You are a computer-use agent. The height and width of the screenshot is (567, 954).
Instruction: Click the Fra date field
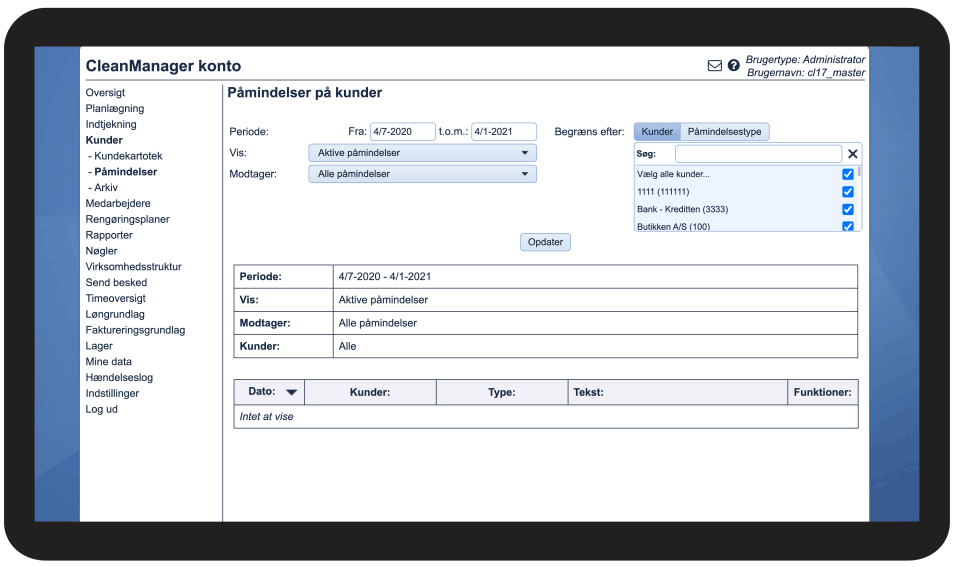pyautogui.click(x=403, y=131)
